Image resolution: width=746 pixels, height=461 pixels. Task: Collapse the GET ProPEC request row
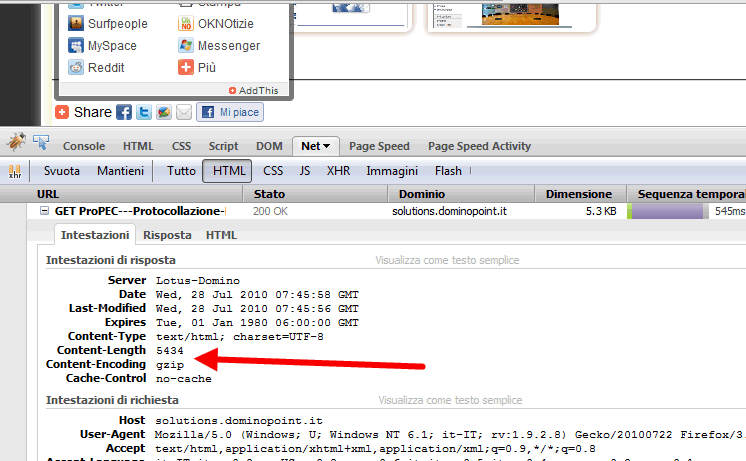(x=44, y=210)
